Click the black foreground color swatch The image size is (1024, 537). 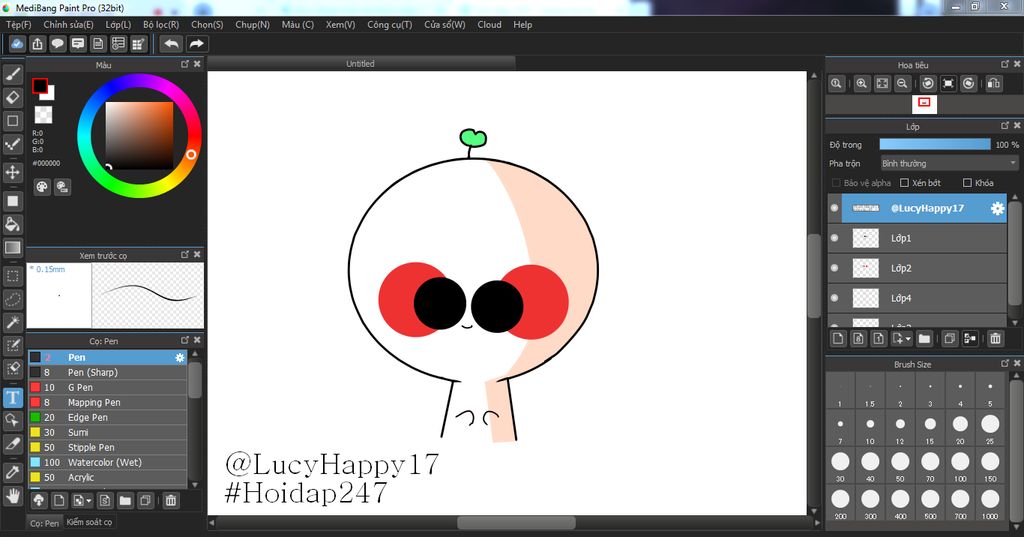(x=40, y=86)
